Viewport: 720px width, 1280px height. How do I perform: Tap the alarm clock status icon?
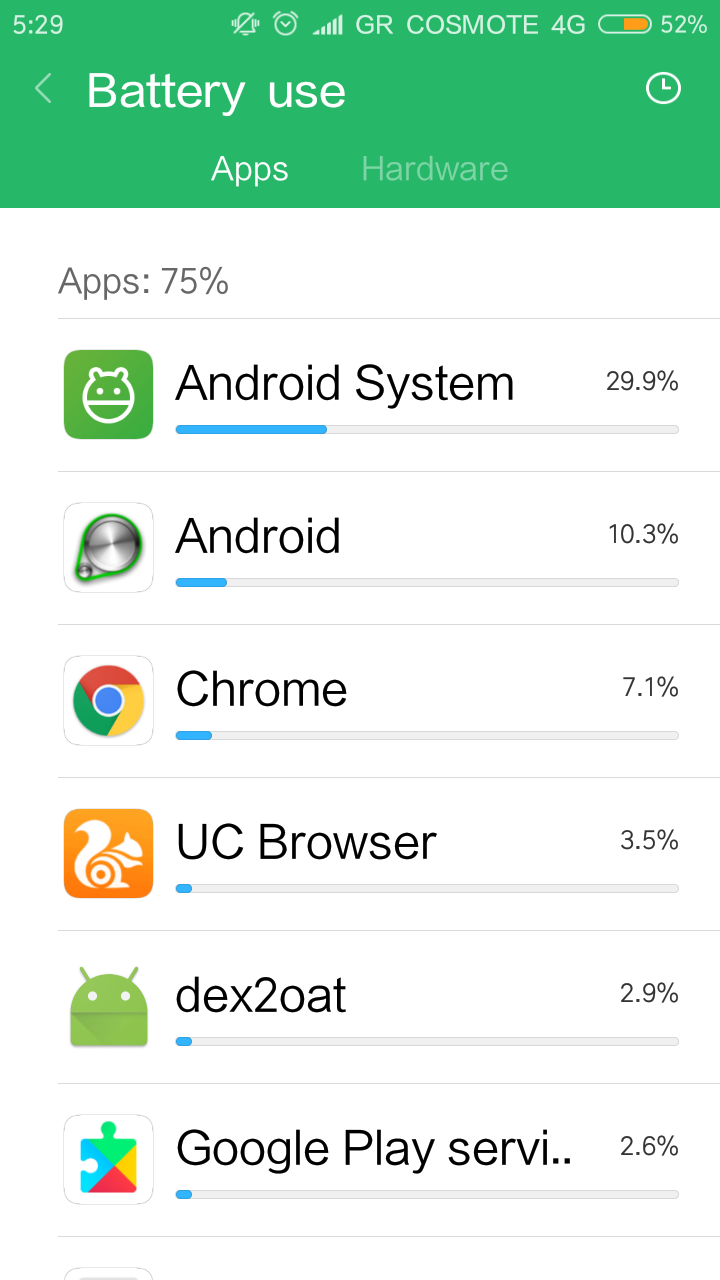click(x=286, y=25)
